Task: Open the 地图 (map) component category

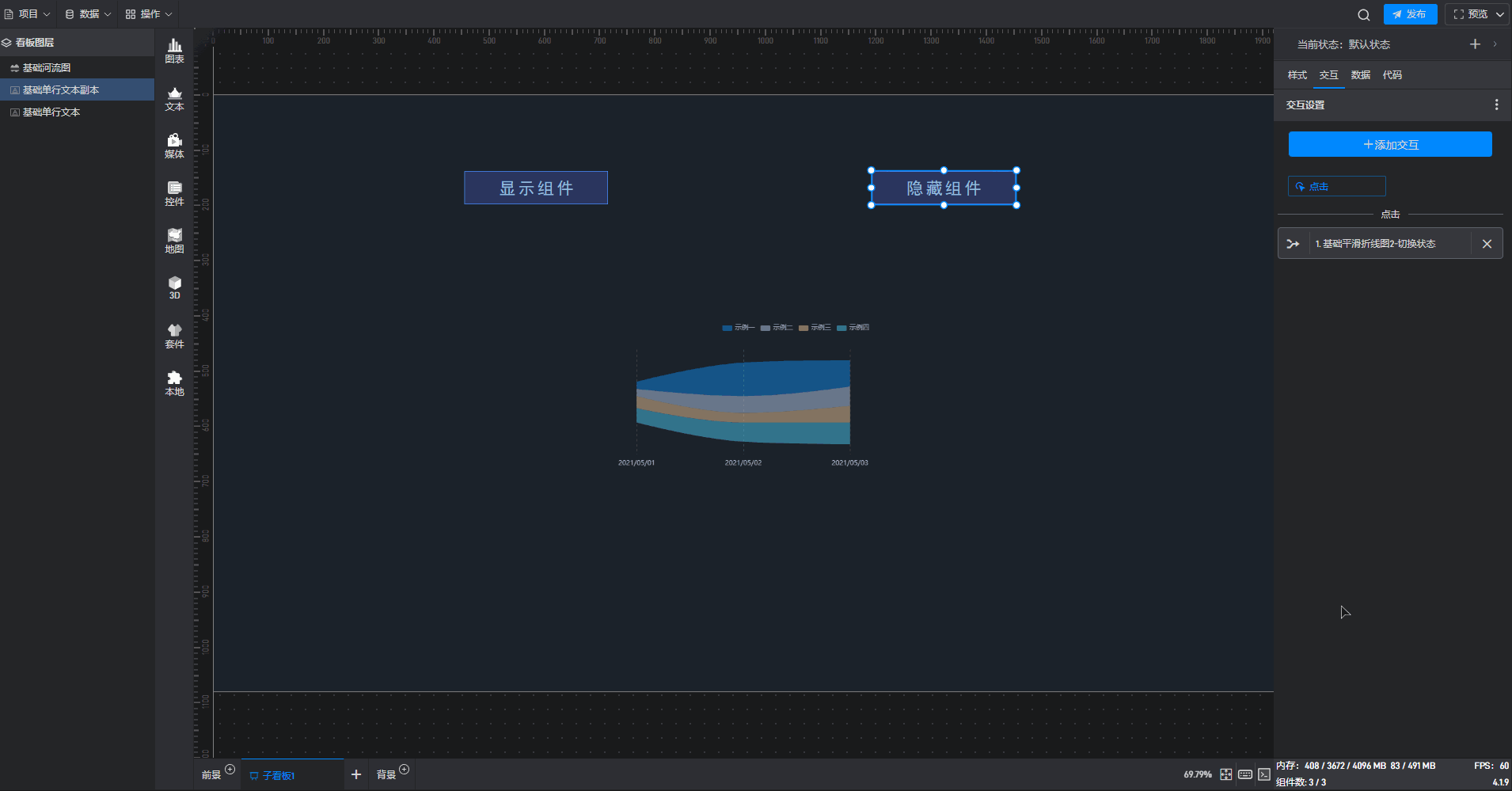Action: point(174,241)
